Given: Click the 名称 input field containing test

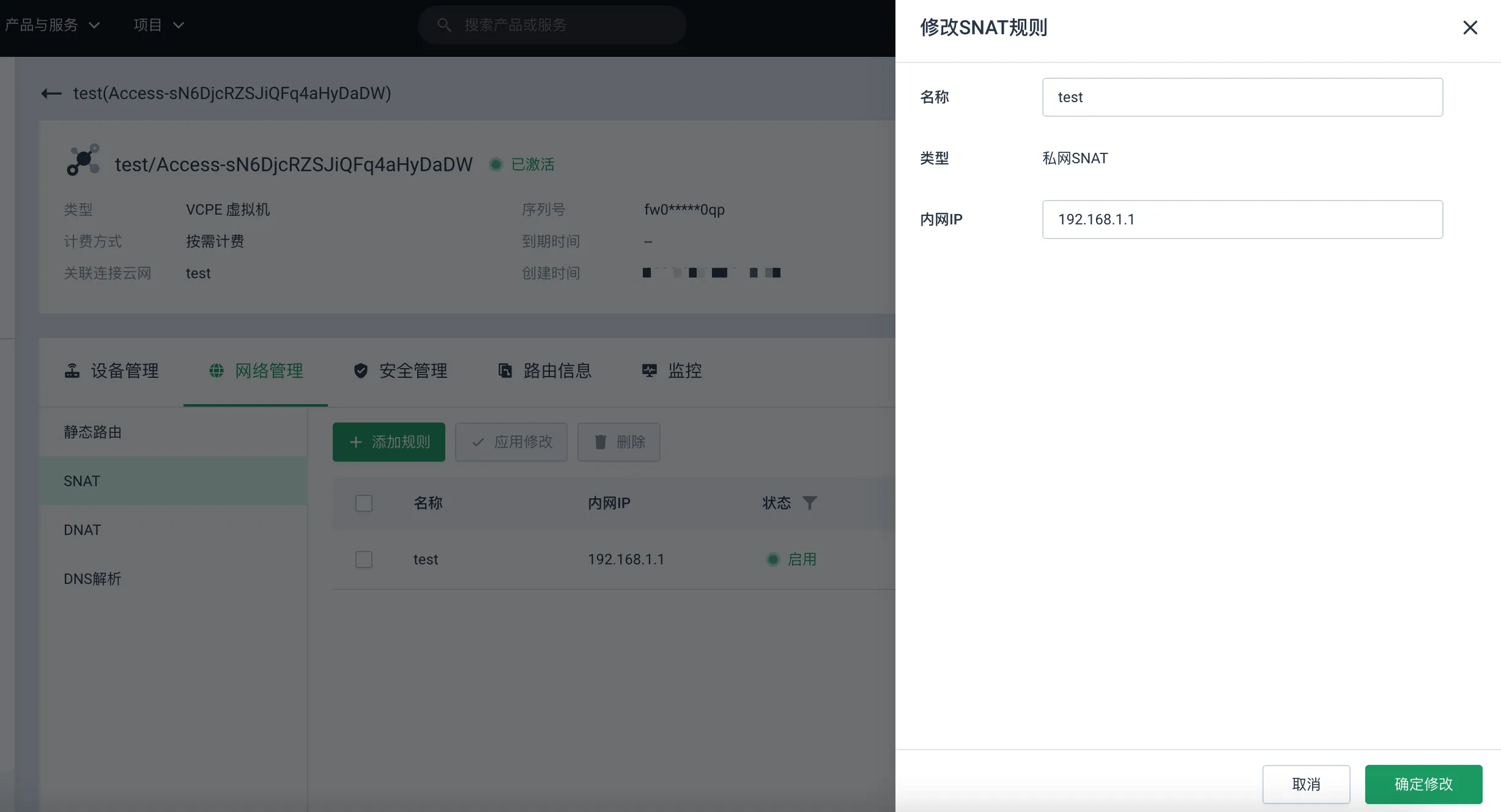Looking at the screenshot, I should [1242, 97].
